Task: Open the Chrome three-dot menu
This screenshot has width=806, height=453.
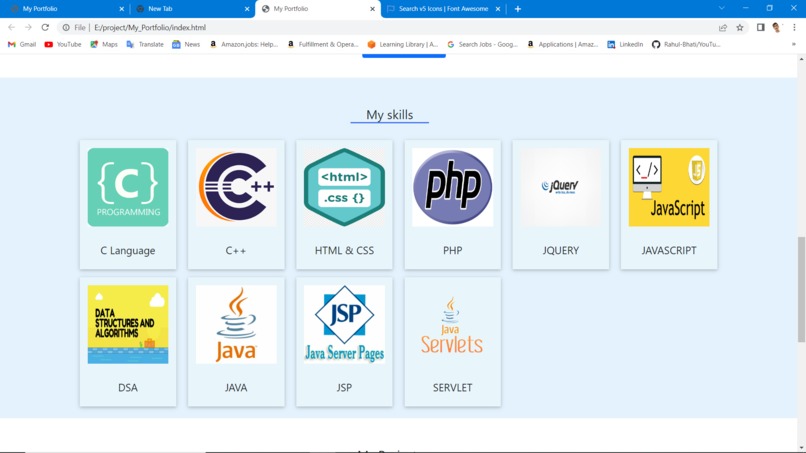Action: (x=794, y=28)
